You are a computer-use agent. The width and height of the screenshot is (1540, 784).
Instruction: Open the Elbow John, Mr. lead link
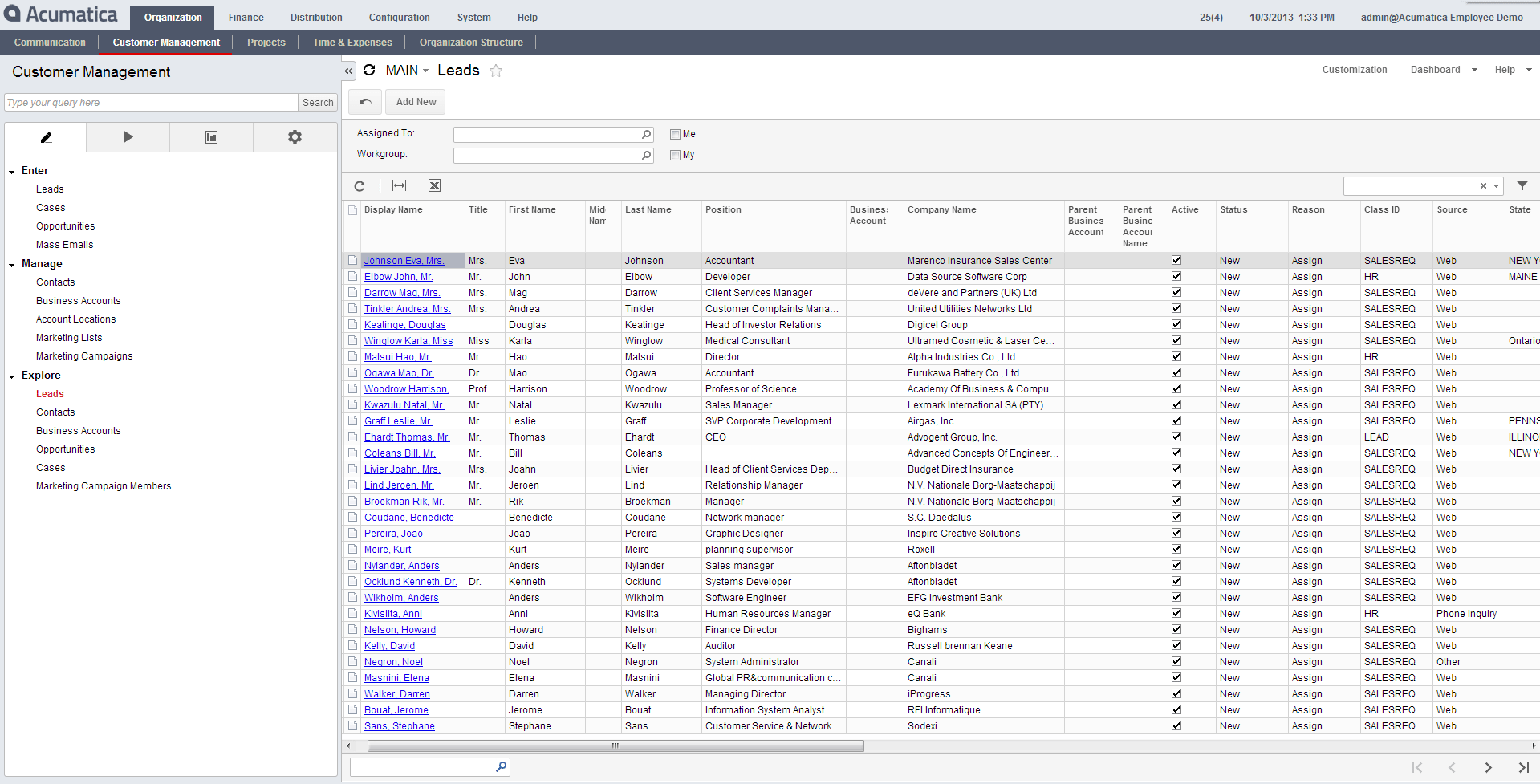[x=398, y=277]
